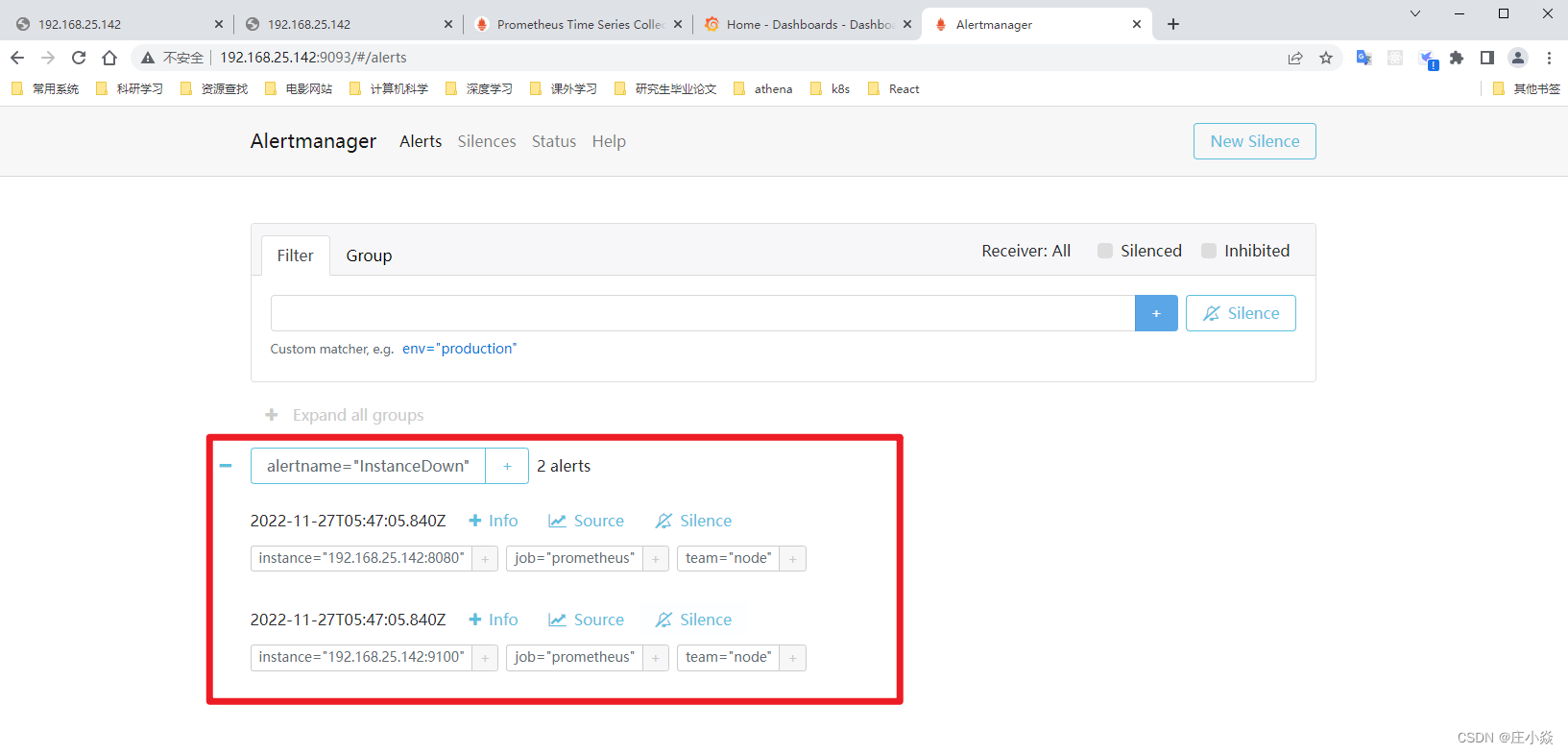Open the Status nav item
Image resolution: width=1568 pixels, height=754 pixels.
pos(554,141)
